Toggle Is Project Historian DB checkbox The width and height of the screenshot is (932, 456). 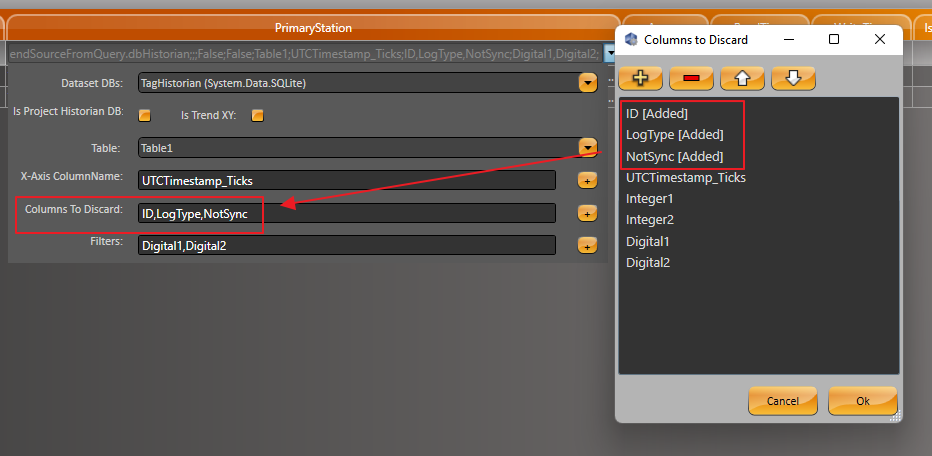[x=145, y=115]
